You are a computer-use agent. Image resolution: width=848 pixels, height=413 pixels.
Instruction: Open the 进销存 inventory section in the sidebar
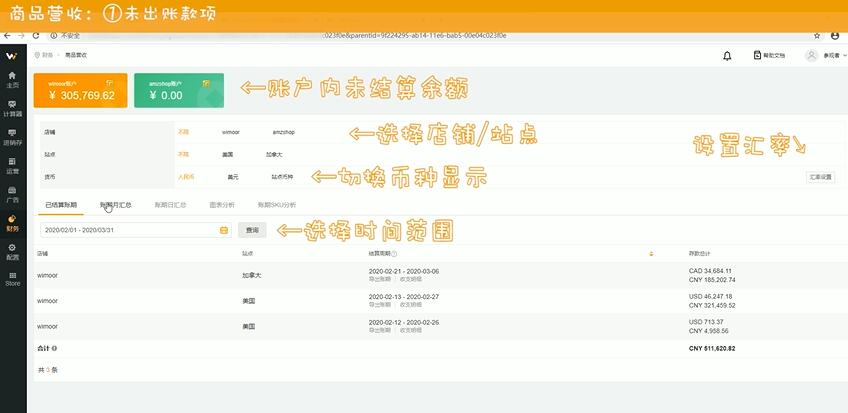12,137
